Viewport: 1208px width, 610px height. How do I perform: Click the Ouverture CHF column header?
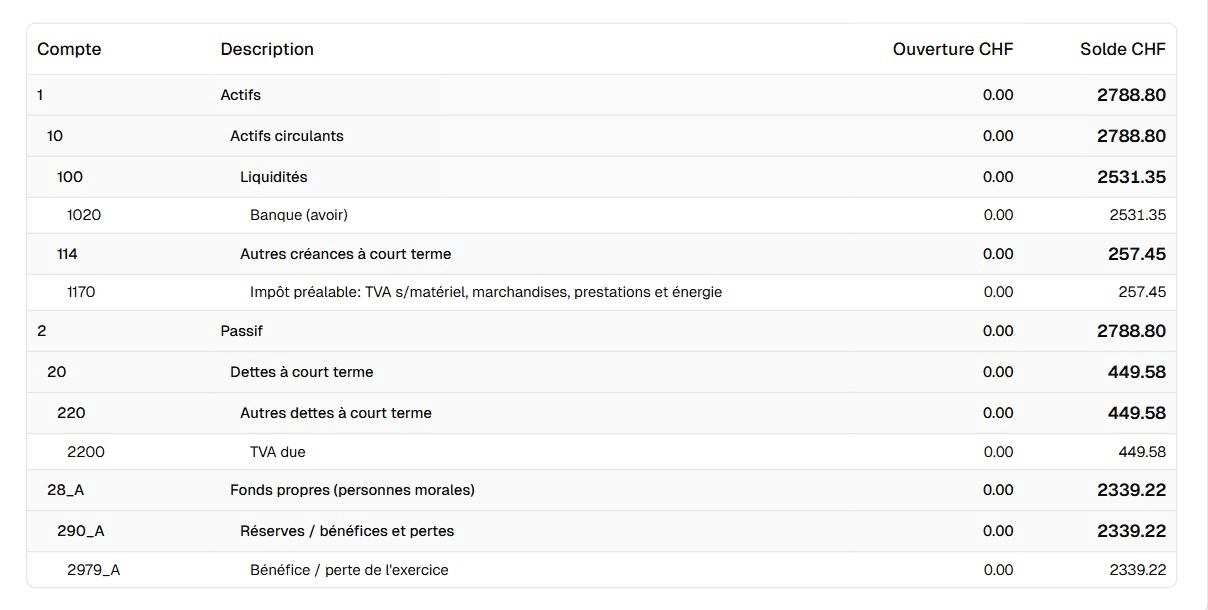pos(952,49)
